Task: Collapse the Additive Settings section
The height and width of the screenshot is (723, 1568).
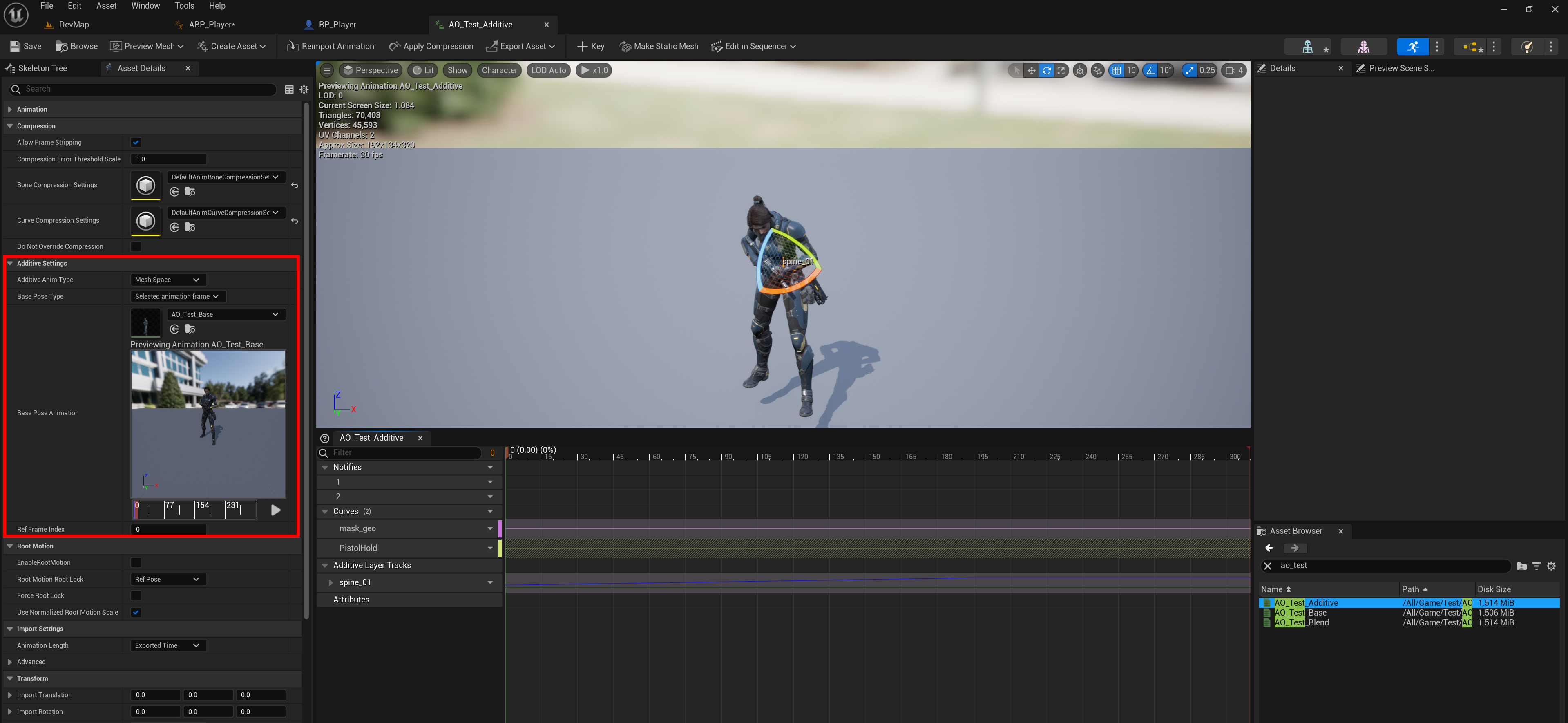Action: [10, 264]
